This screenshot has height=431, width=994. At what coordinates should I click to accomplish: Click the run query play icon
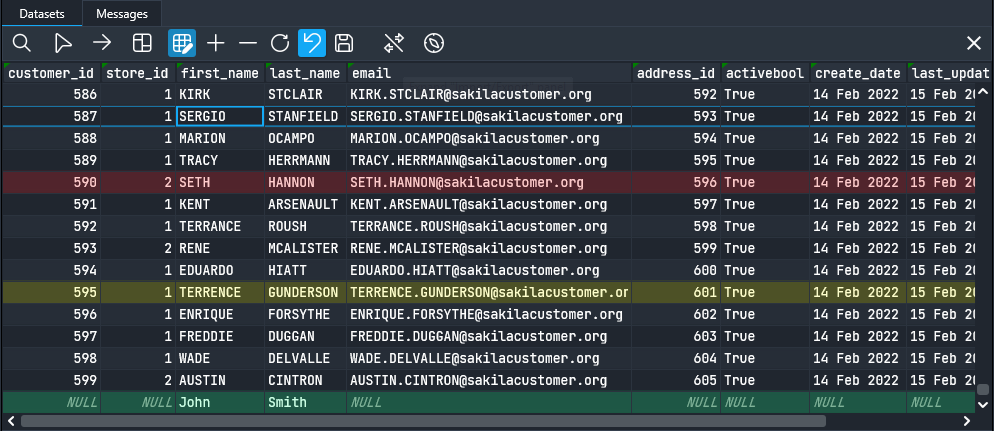tap(62, 43)
